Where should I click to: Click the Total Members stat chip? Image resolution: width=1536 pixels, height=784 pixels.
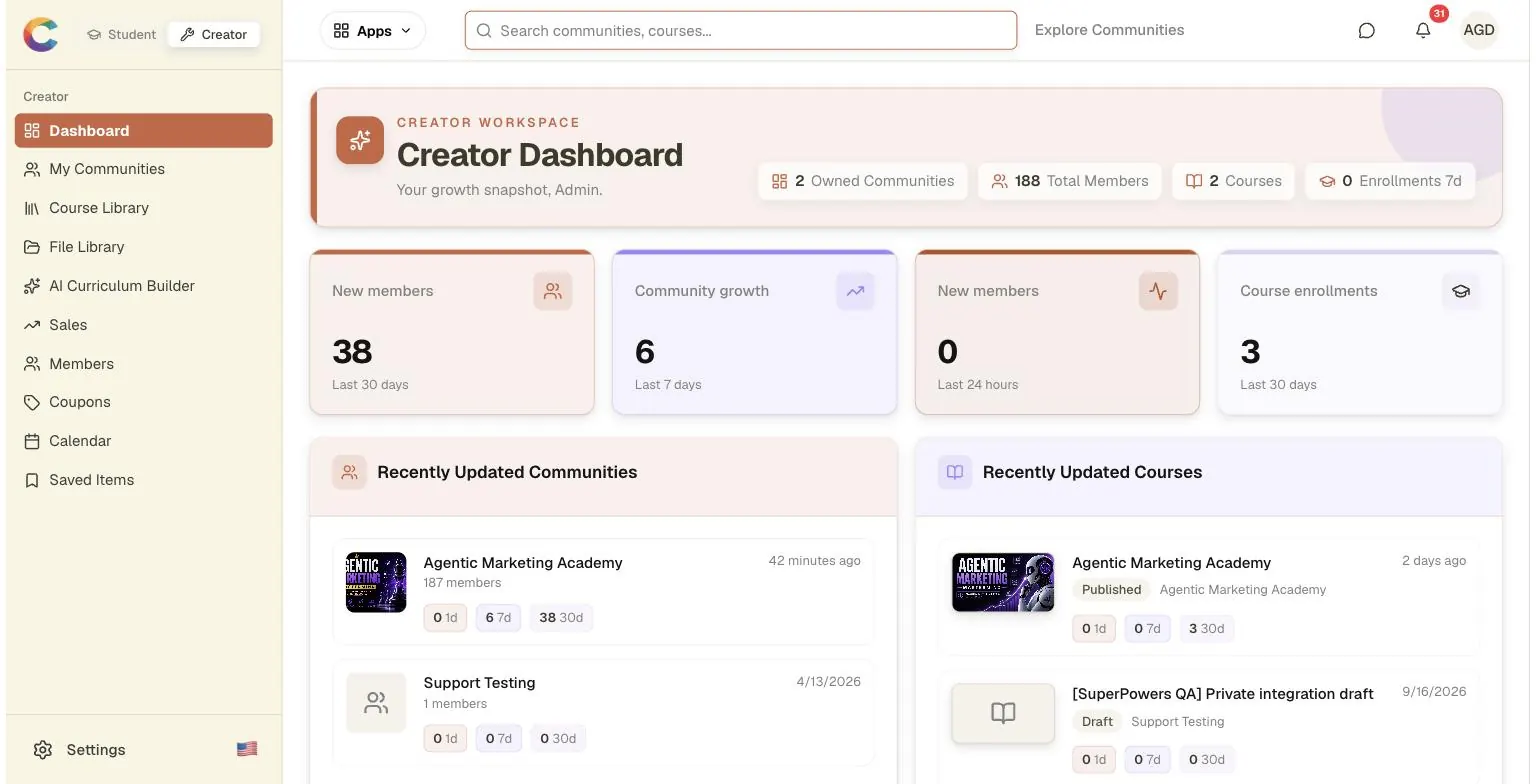(1069, 181)
